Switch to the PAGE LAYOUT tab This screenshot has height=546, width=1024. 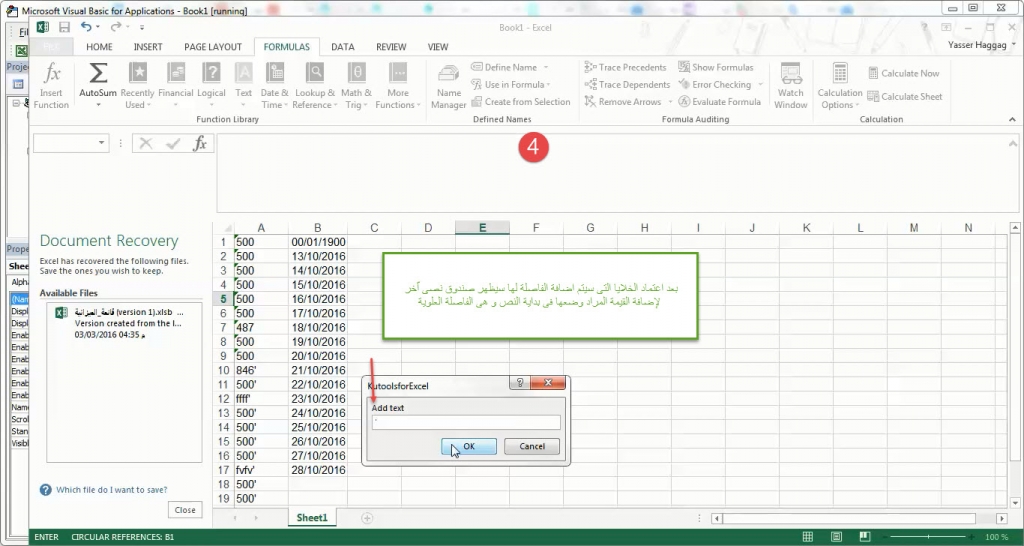[x=213, y=47]
